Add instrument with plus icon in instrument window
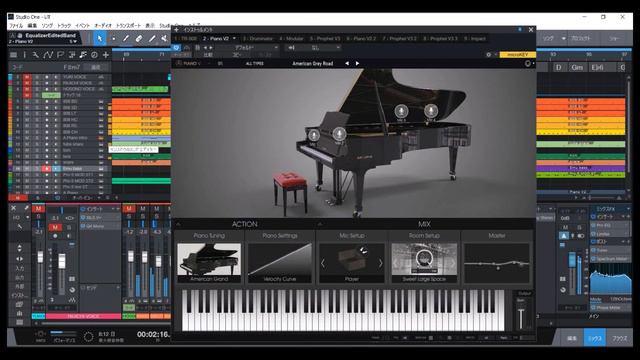640x360 pixels. pyautogui.click(x=176, y=29)
